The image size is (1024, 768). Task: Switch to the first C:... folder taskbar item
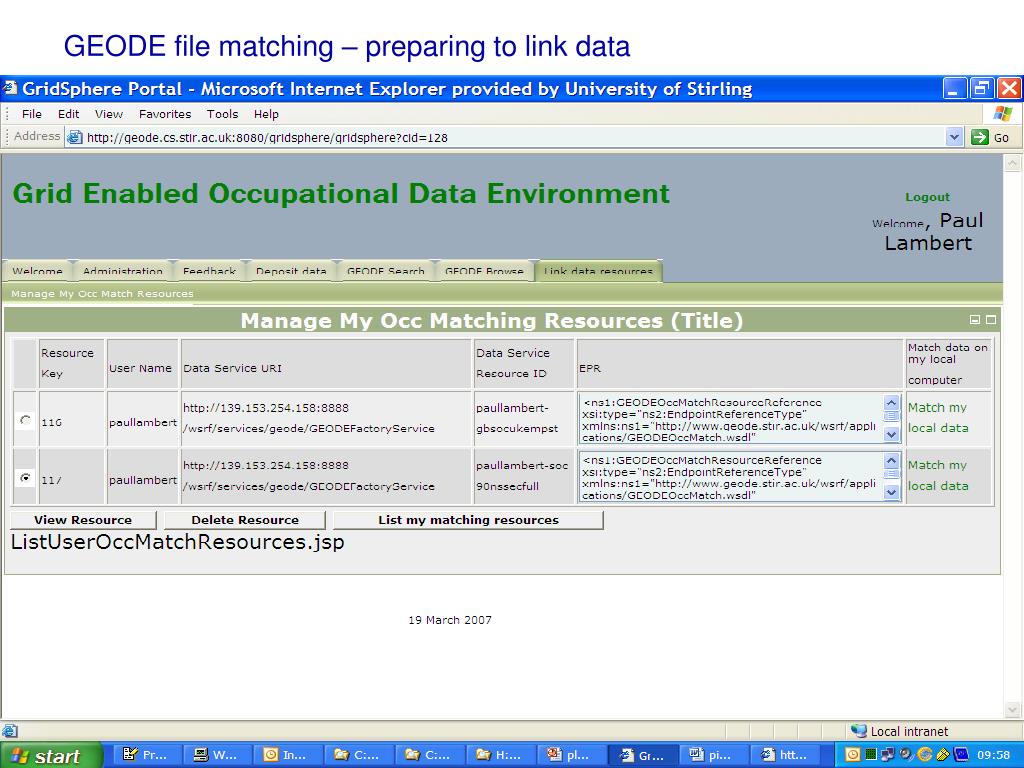click(x=359, y=755)
